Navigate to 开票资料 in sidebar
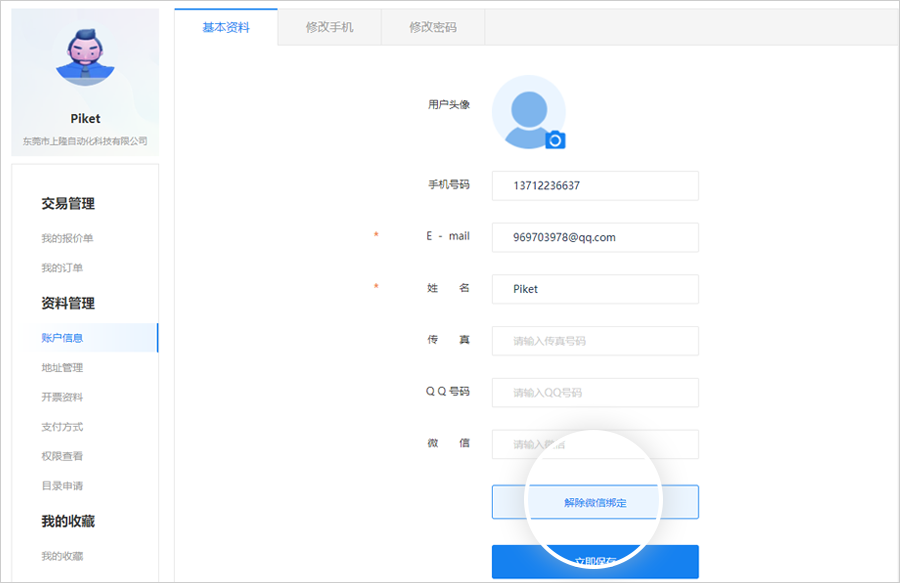900x583 pixels. click(x=62, y=397)
